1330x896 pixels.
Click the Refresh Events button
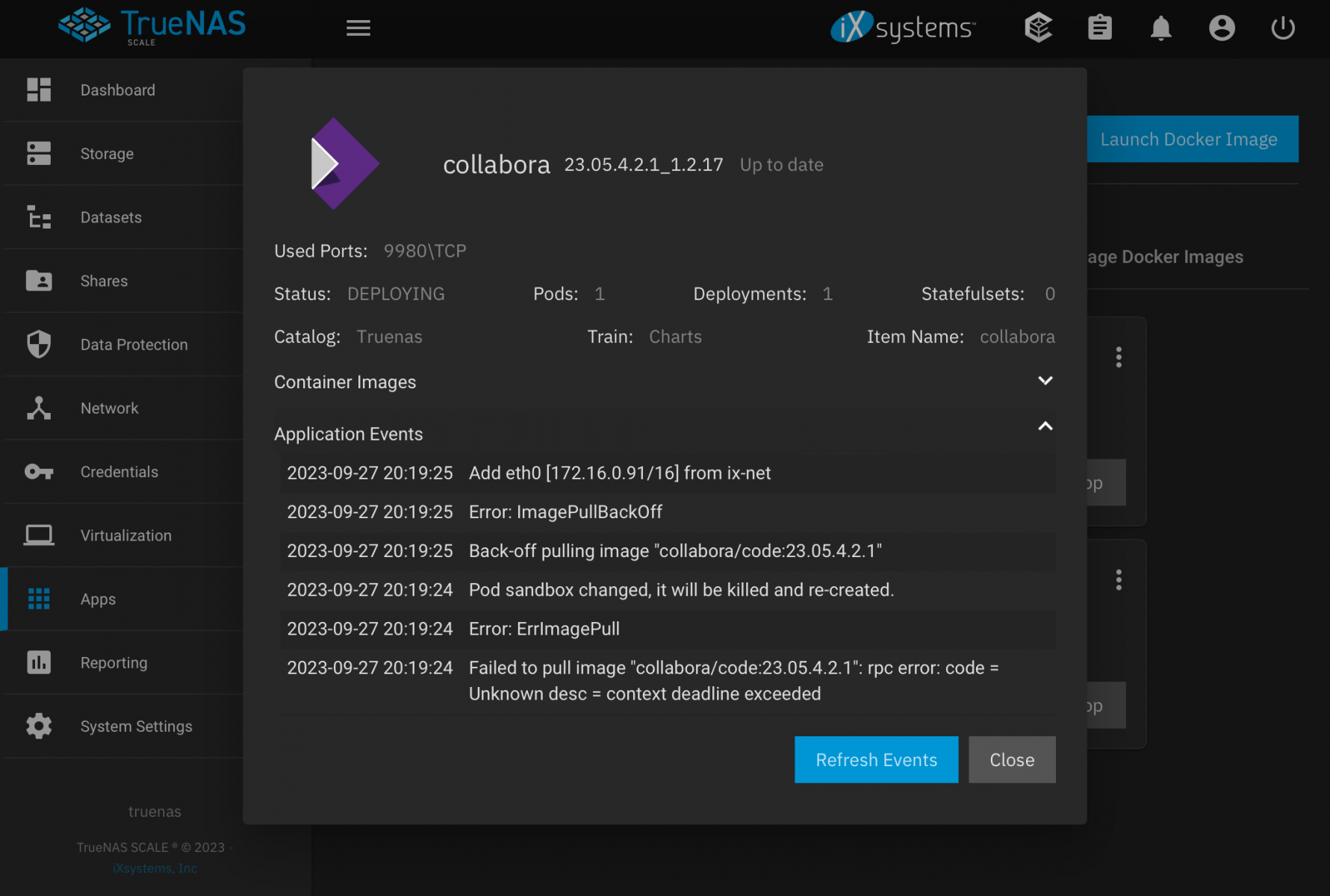(876, 759)
